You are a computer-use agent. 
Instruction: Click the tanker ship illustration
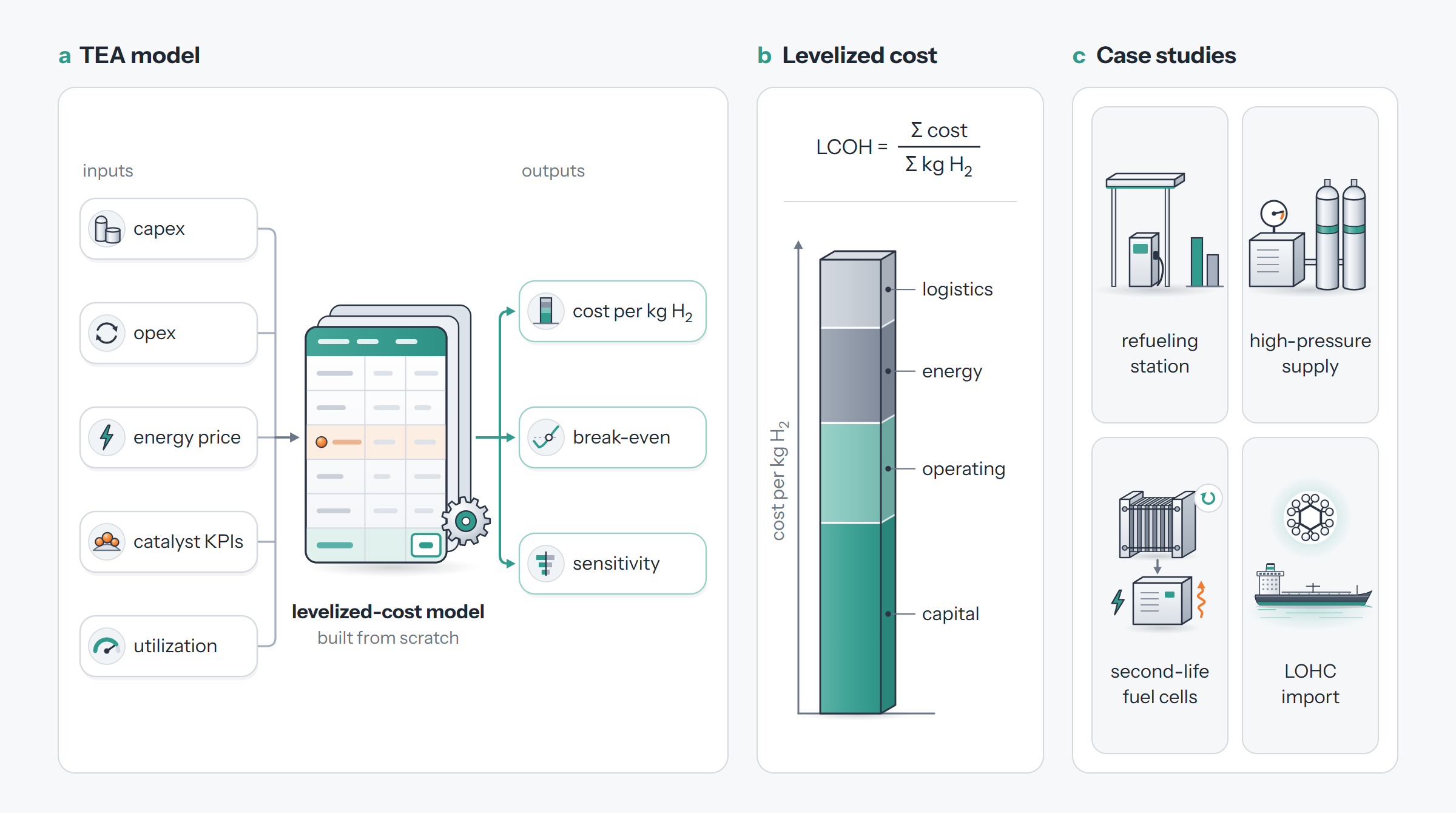pos(1312,587)
